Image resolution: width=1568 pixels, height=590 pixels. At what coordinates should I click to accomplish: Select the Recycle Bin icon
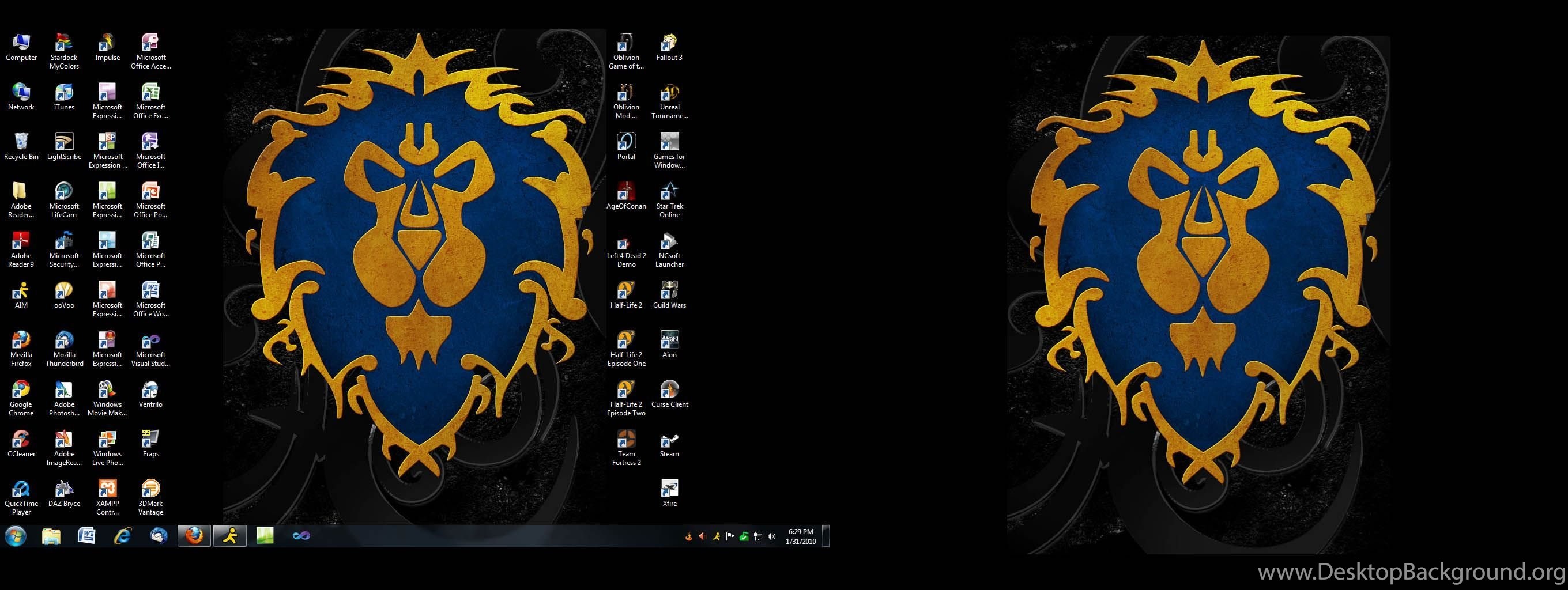[21, 146]
